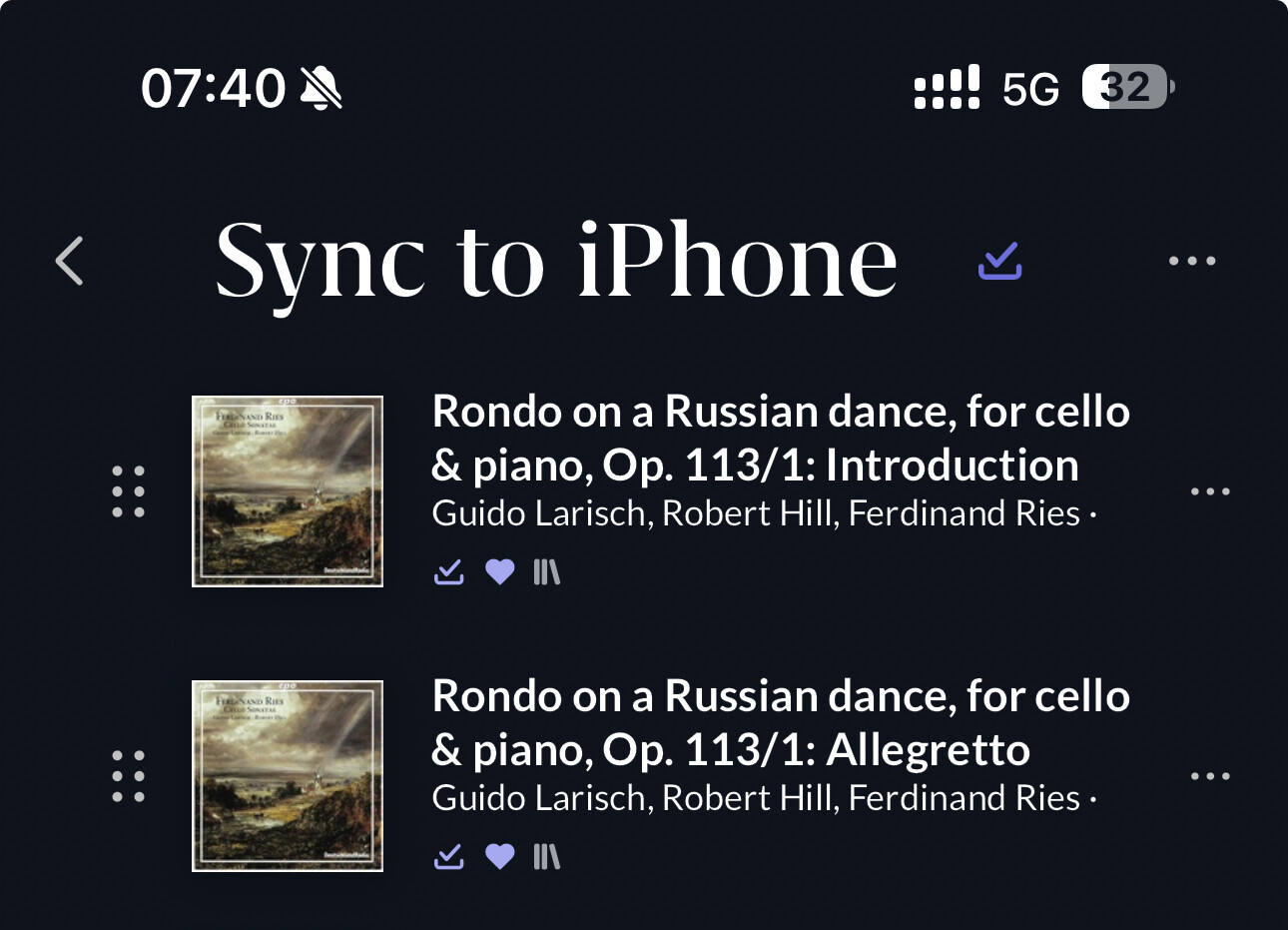
Task: Unfavorite the Allegretto track heart
Action: (499, 856)
